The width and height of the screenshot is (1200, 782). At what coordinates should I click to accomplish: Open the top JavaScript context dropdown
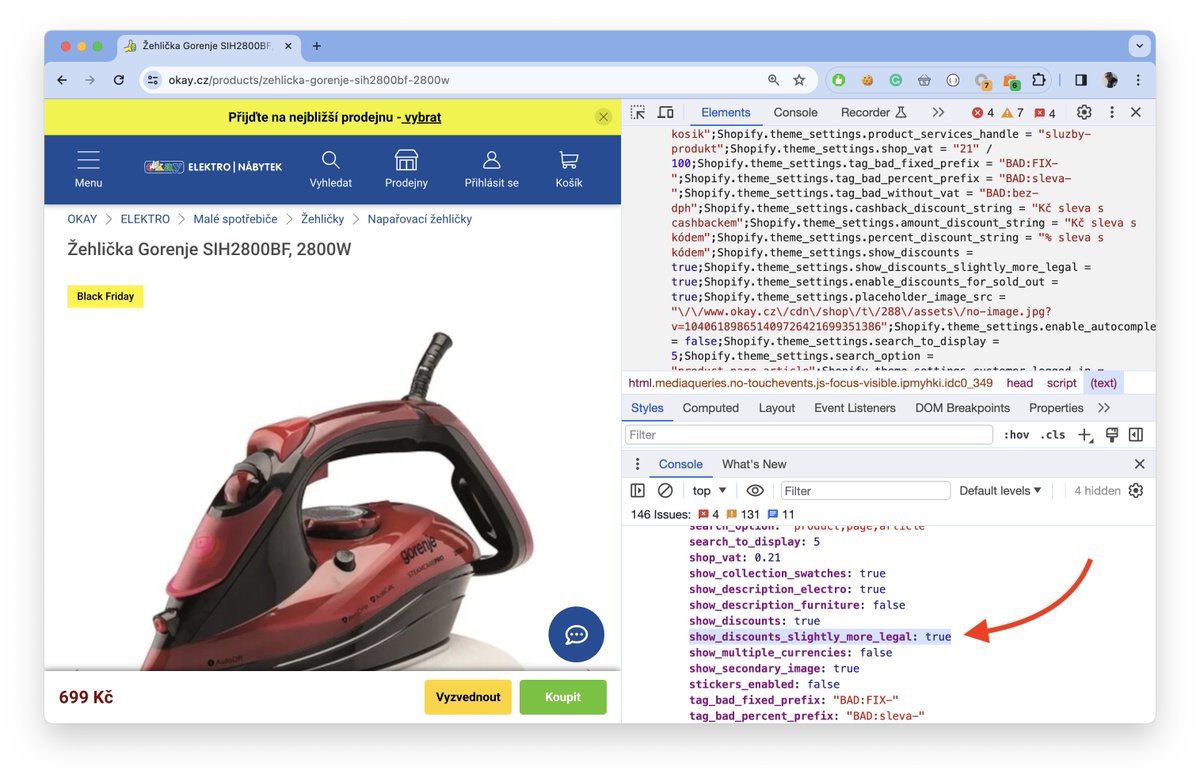710,491
